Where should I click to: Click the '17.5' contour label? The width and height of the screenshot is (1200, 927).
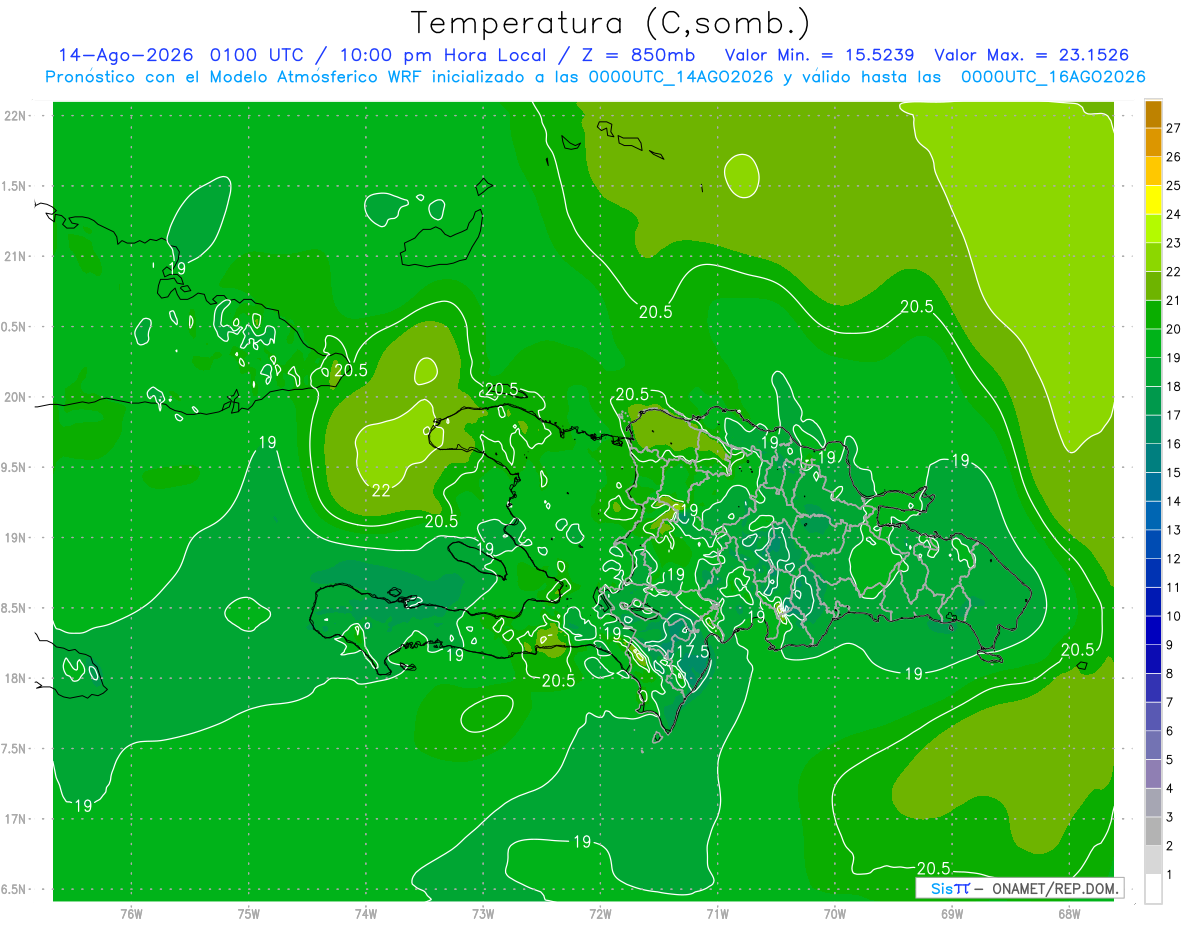click(692, 651)
